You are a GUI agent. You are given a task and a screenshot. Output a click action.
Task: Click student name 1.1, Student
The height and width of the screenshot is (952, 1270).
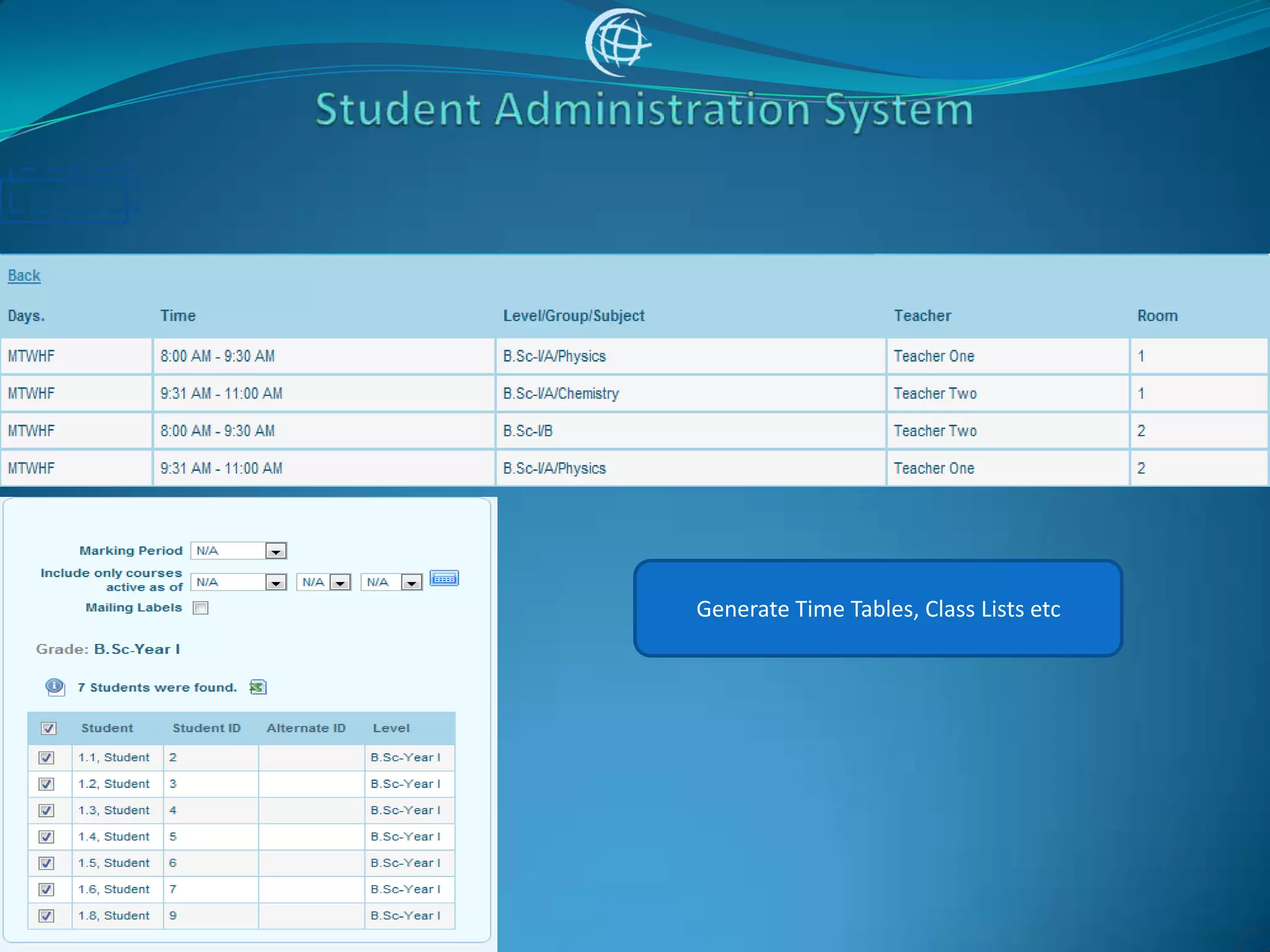click(114, 757)
